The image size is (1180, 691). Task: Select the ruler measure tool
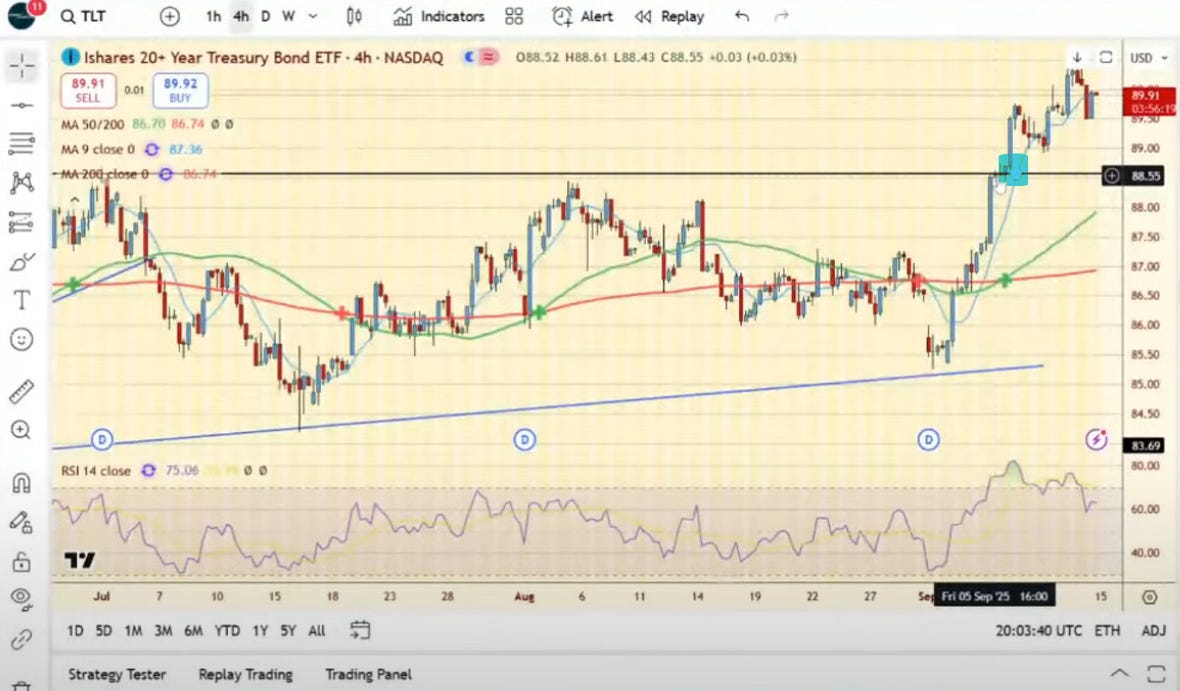pyautogui.click(x=22, y=391)
